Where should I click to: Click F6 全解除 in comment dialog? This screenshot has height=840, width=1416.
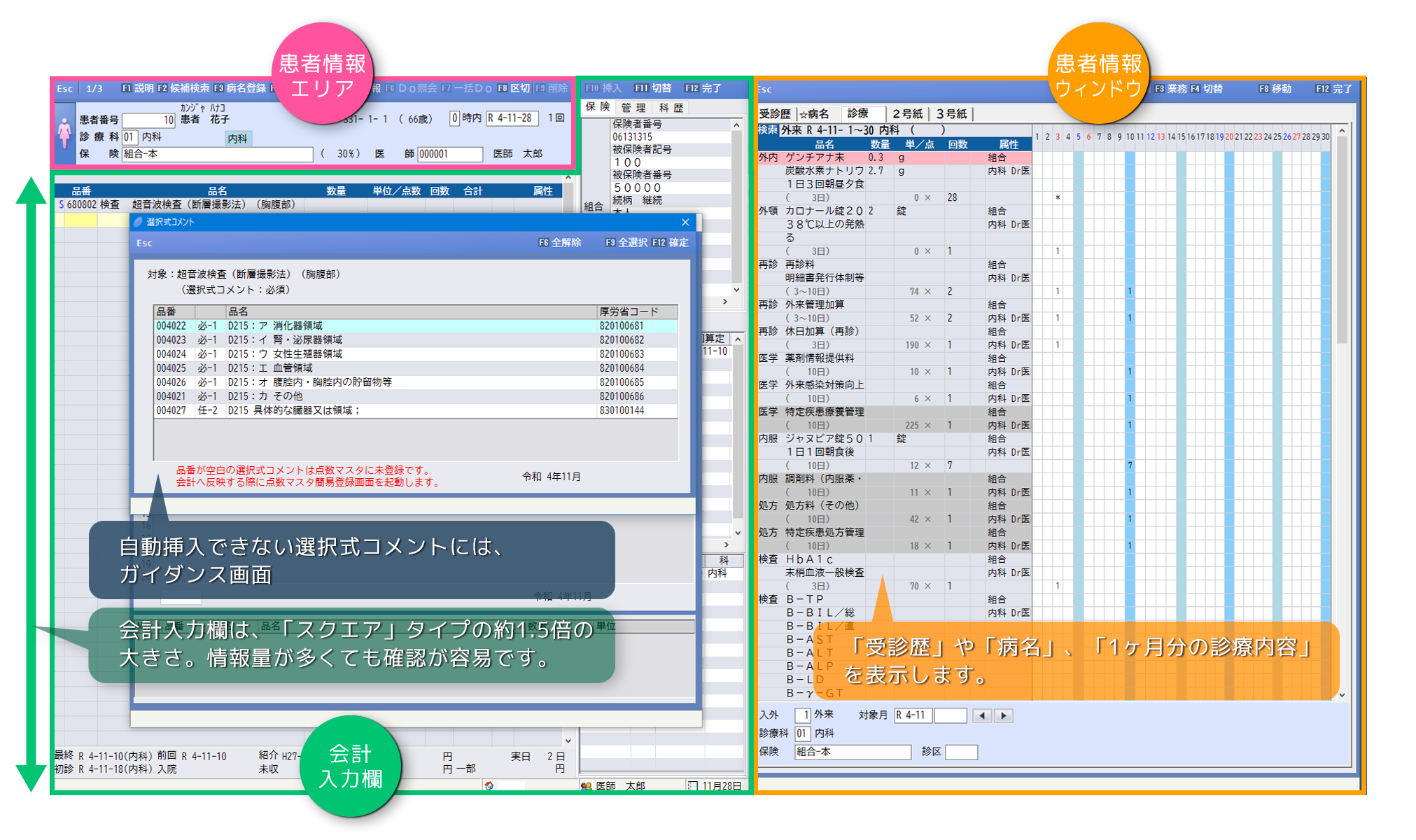tap(560, 242)
